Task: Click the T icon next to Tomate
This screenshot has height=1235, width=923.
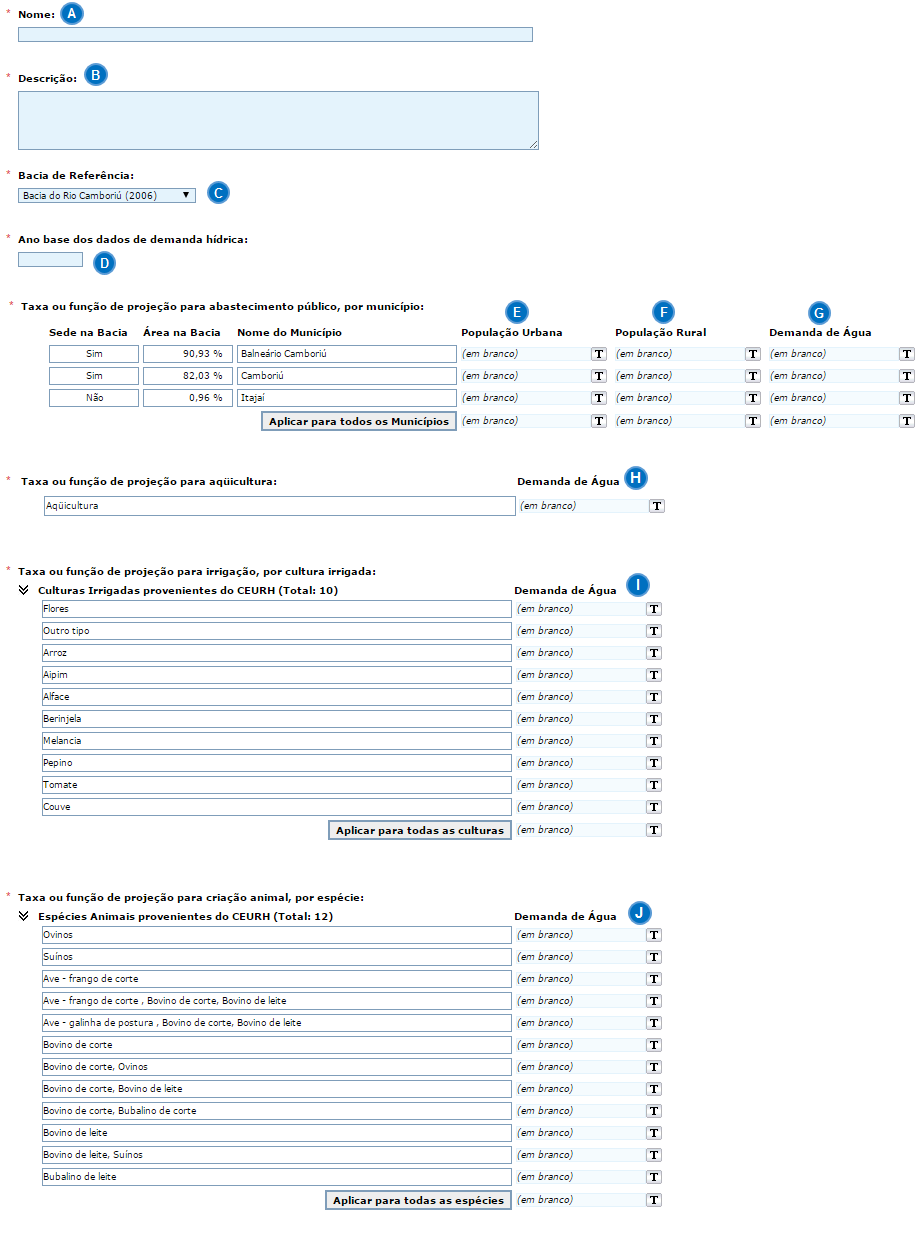Action: coord(654,785)
